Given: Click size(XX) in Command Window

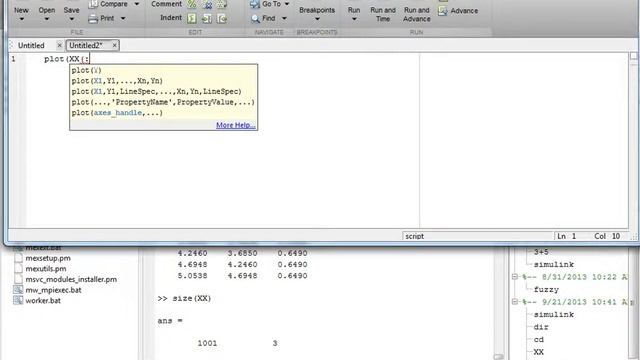Looking at the screenshot, I should click(x=191, y=298).
